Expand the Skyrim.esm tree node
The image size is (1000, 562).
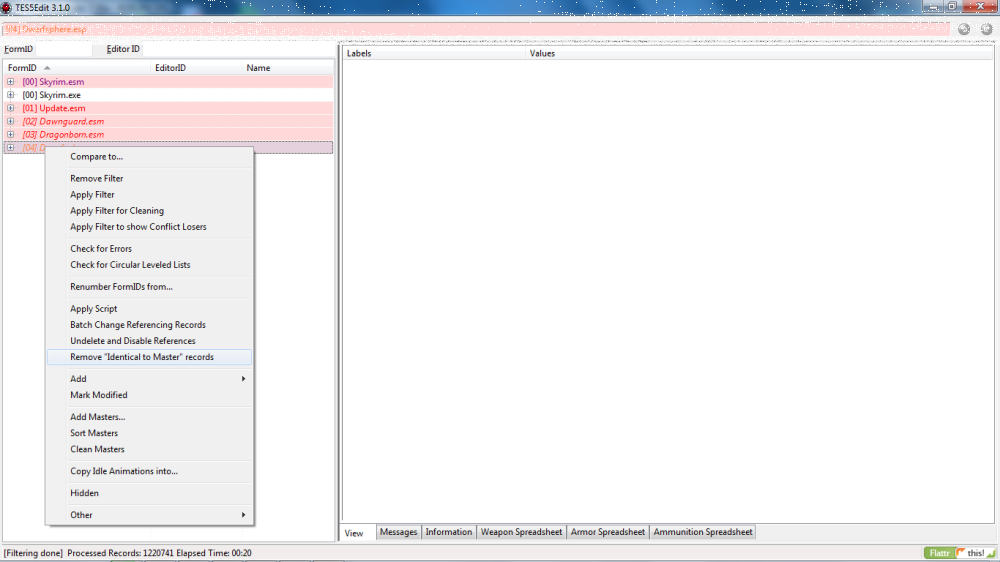click(11, 82)
